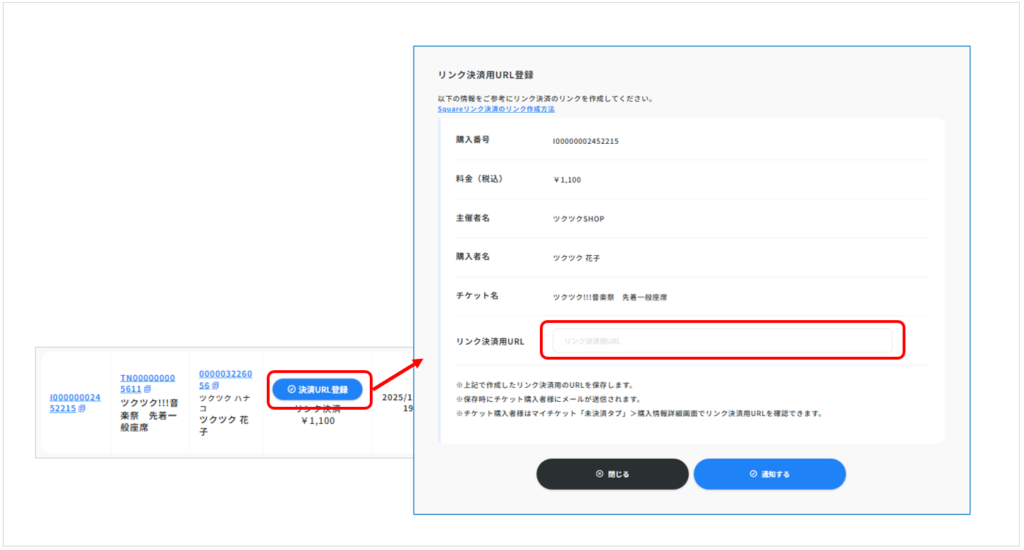Click 購入者名 value ツクツク 花子 in dialog
The width and height of the screenshot is (1024, 550).
point(576,257)
